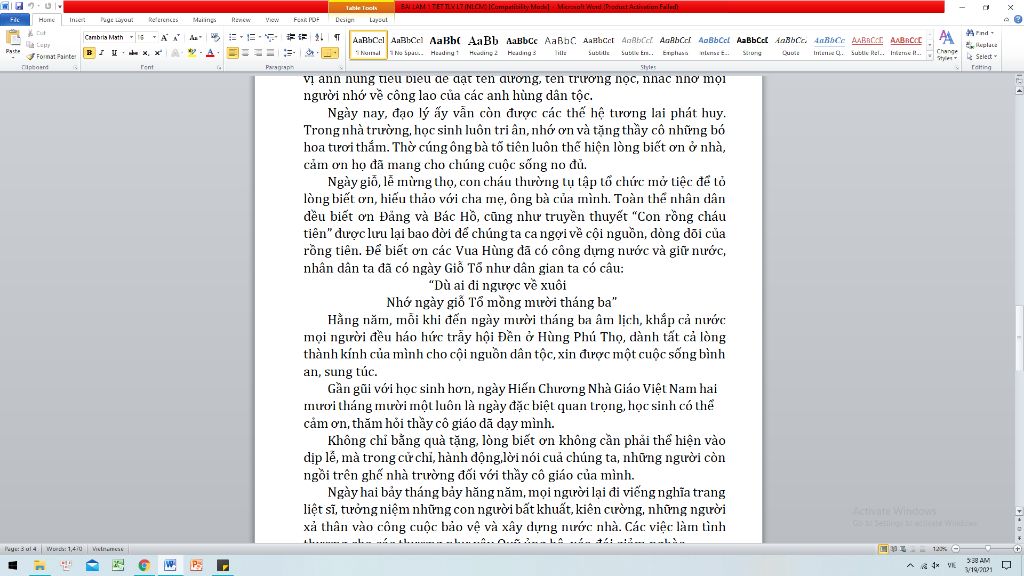The height and width of the screenshot is (576, 1024).
Task: Switch to the Page Layout tab
Action: coord(117,20)
